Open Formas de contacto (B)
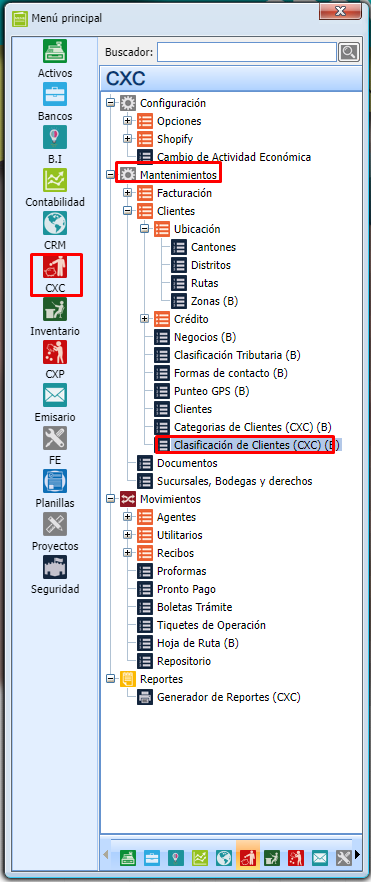Screen dimensions: 371x882 point(231,373)
